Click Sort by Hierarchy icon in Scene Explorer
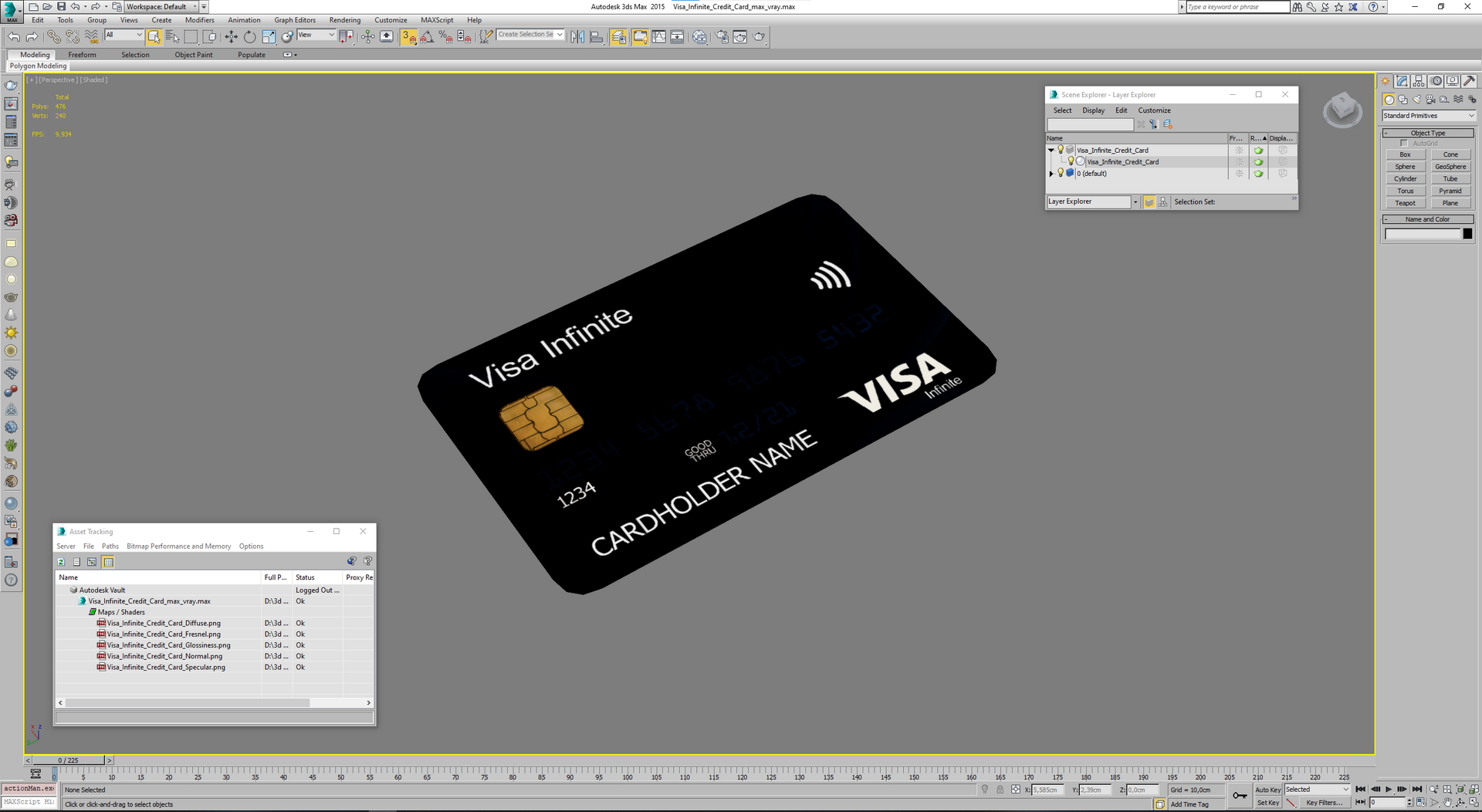1482x812 pixels. tap(1162, 201)
